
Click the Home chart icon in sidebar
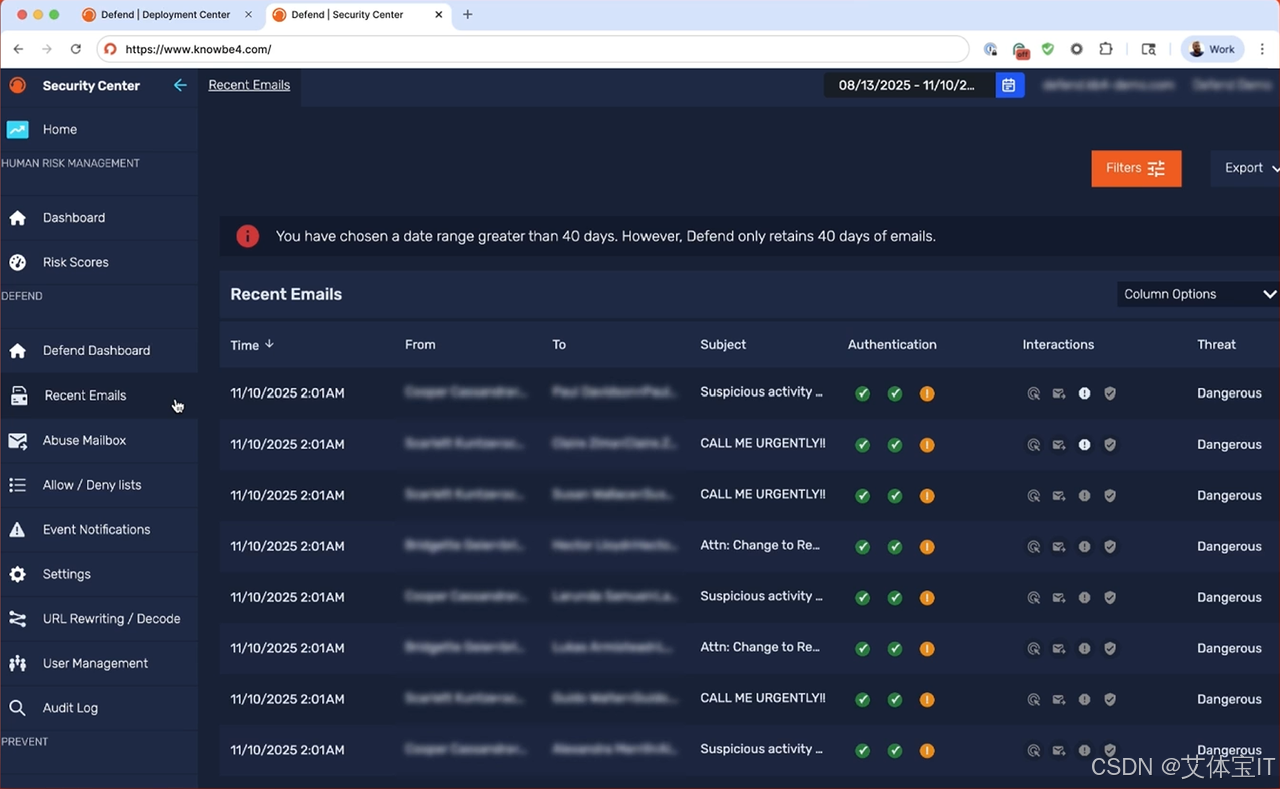point(17,129)
